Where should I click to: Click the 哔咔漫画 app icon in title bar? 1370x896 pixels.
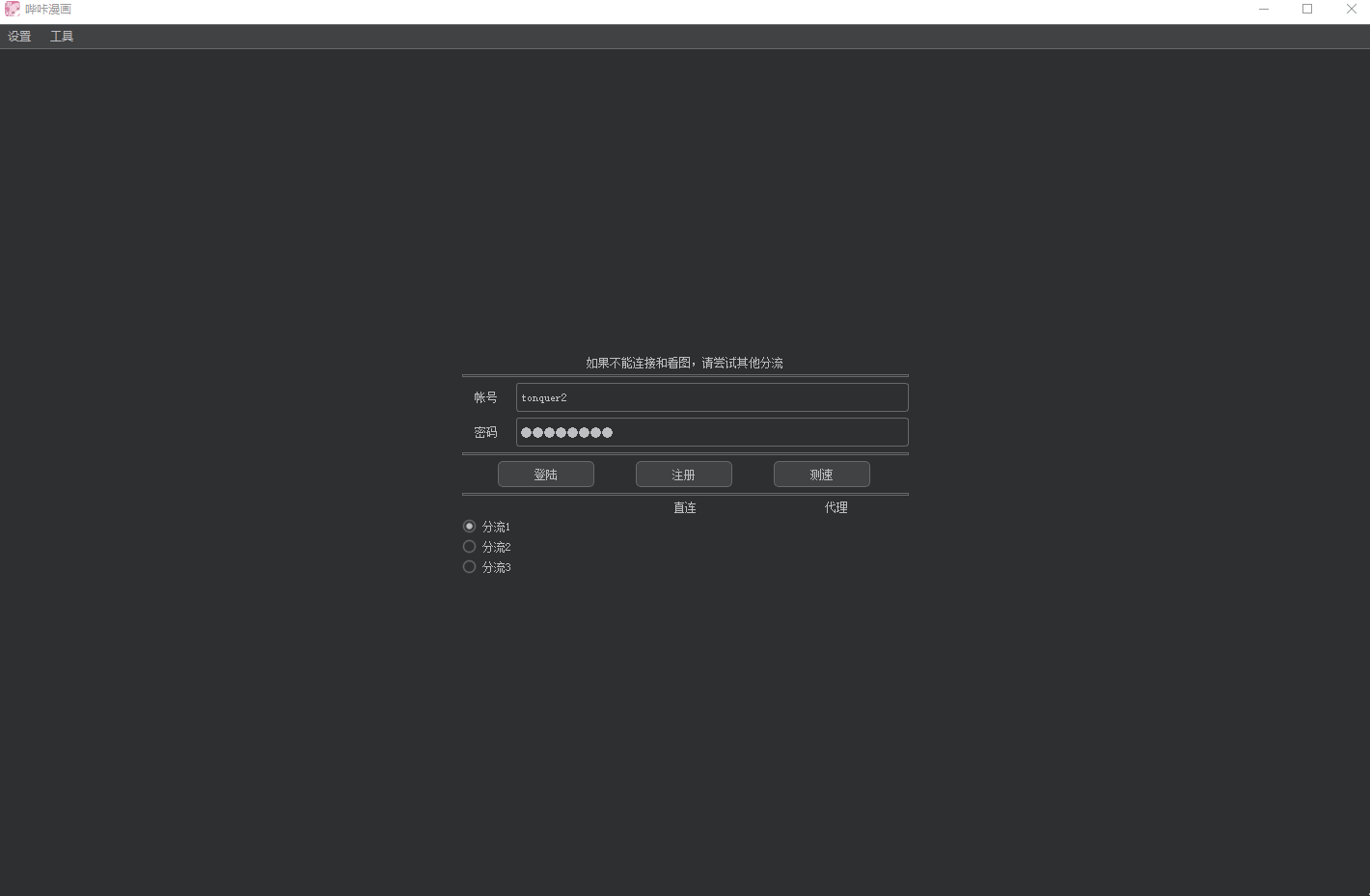click(x=13, y=9)
